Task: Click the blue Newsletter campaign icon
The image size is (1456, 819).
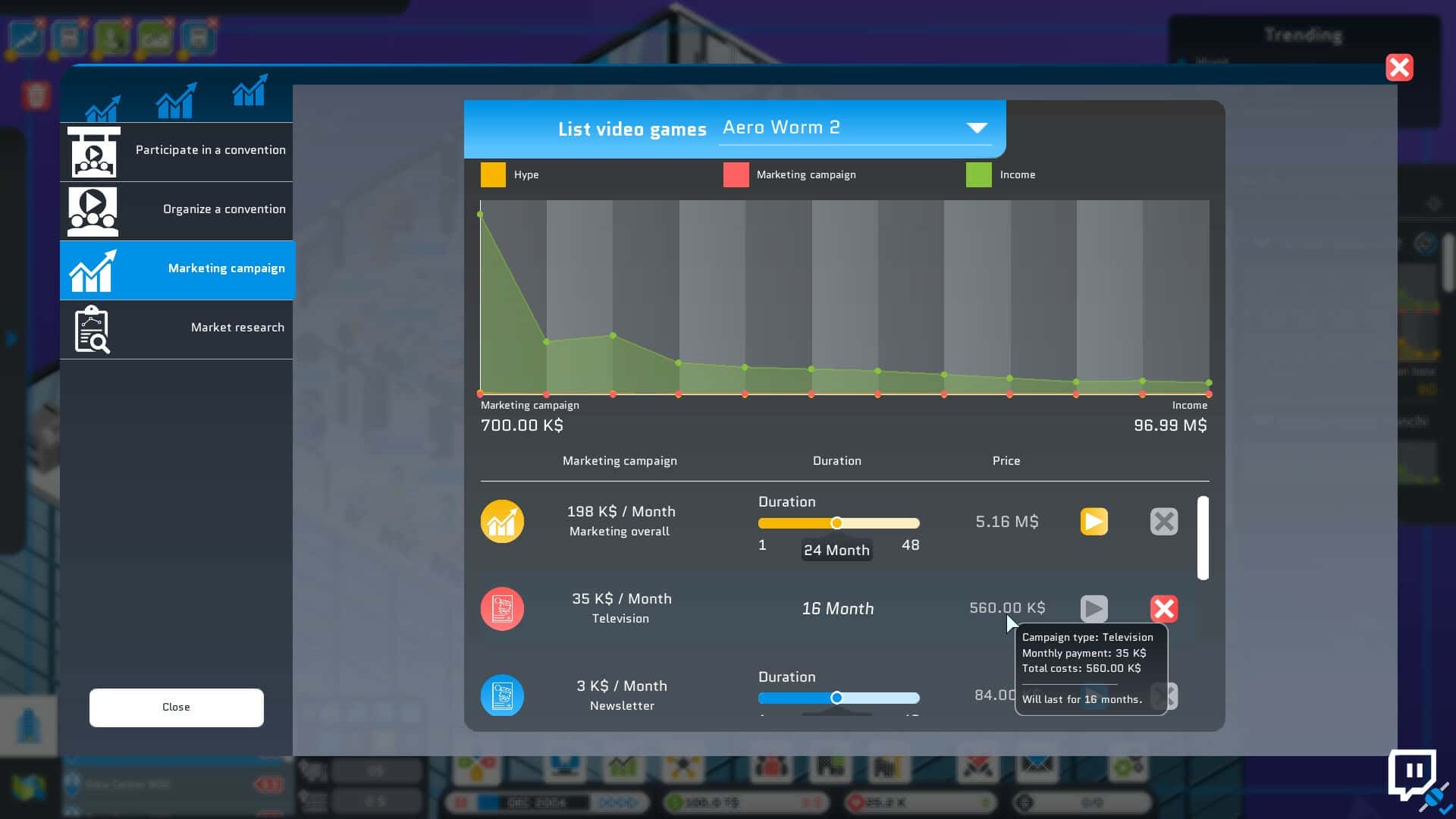Action: point(502,695)
